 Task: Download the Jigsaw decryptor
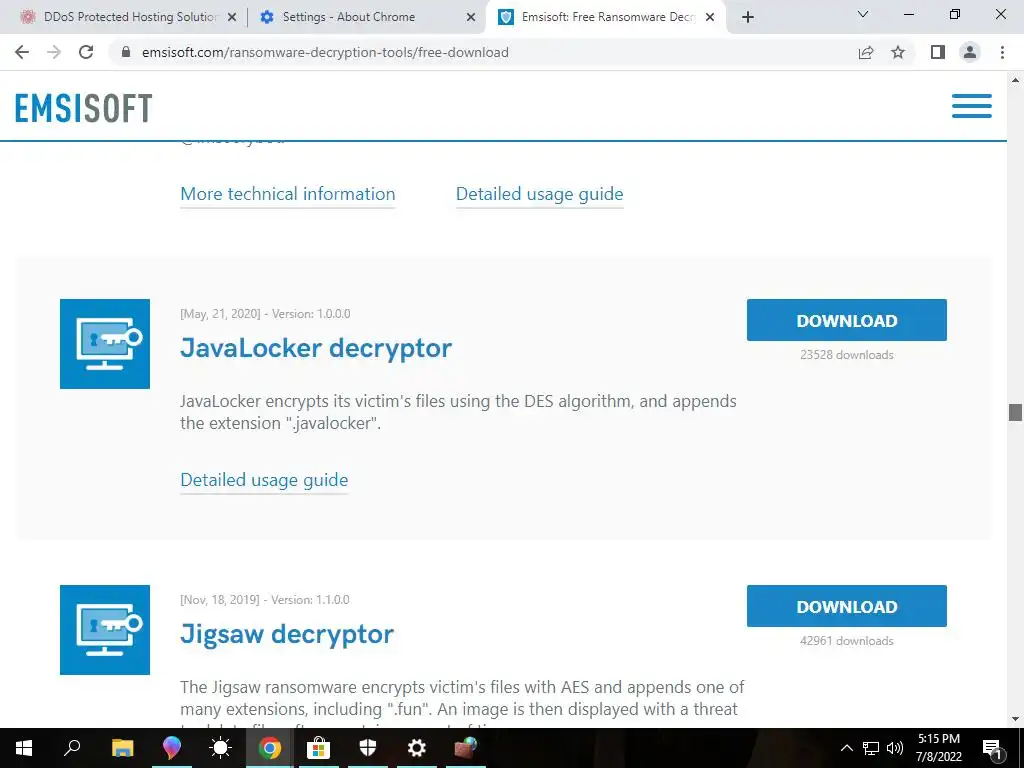(846, 606)
